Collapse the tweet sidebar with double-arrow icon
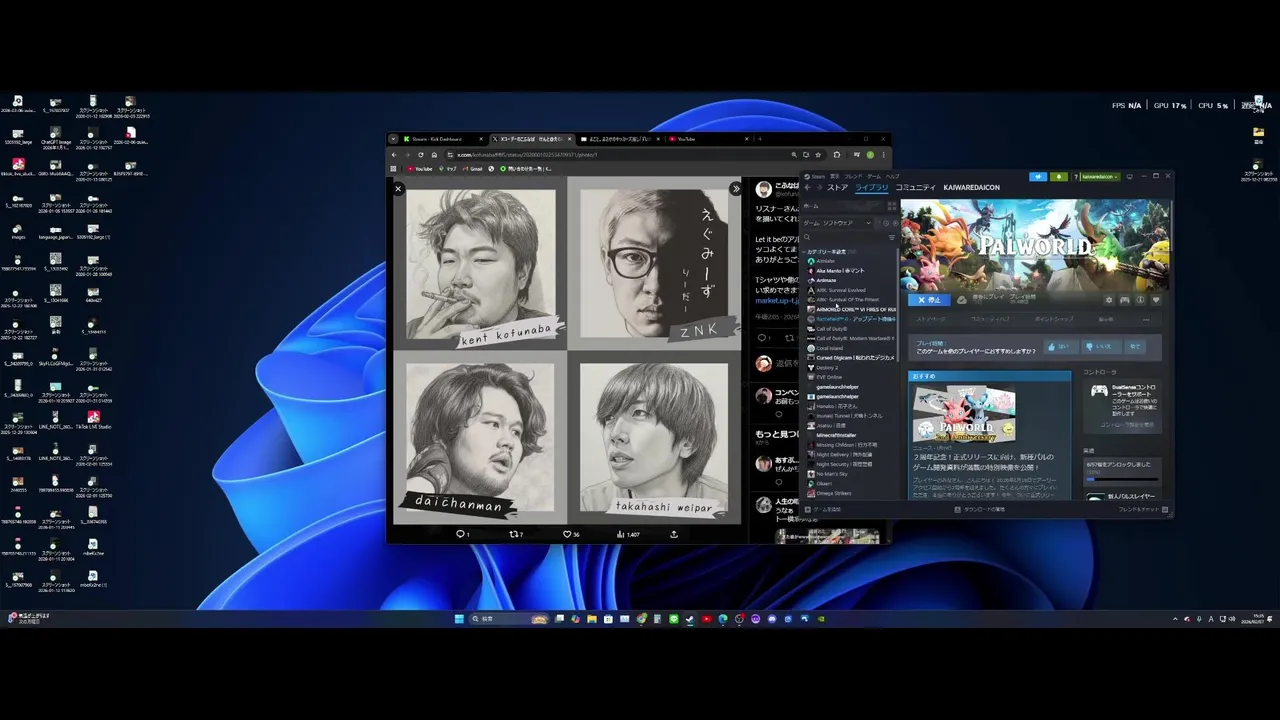 pyautogui.click(x=736, y=188)
